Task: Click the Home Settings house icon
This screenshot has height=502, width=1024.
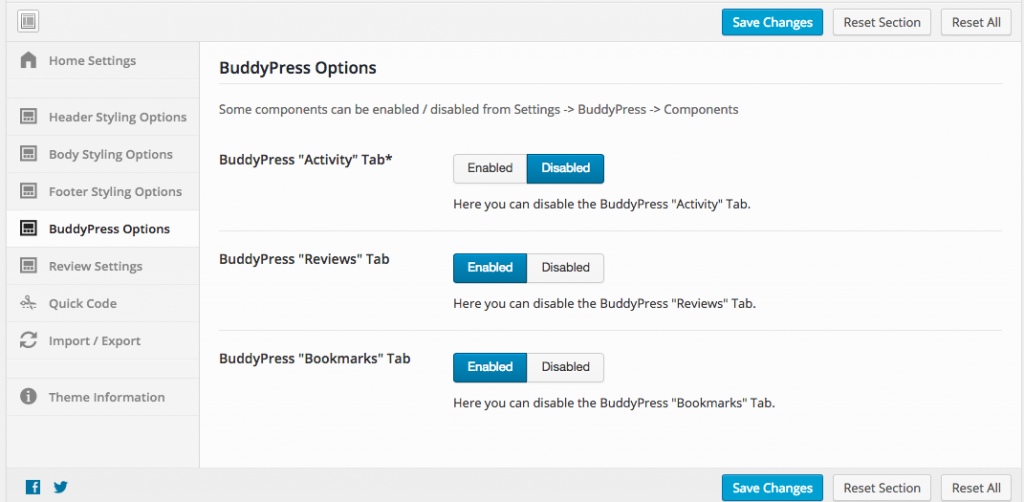Action: pos(28,61)
